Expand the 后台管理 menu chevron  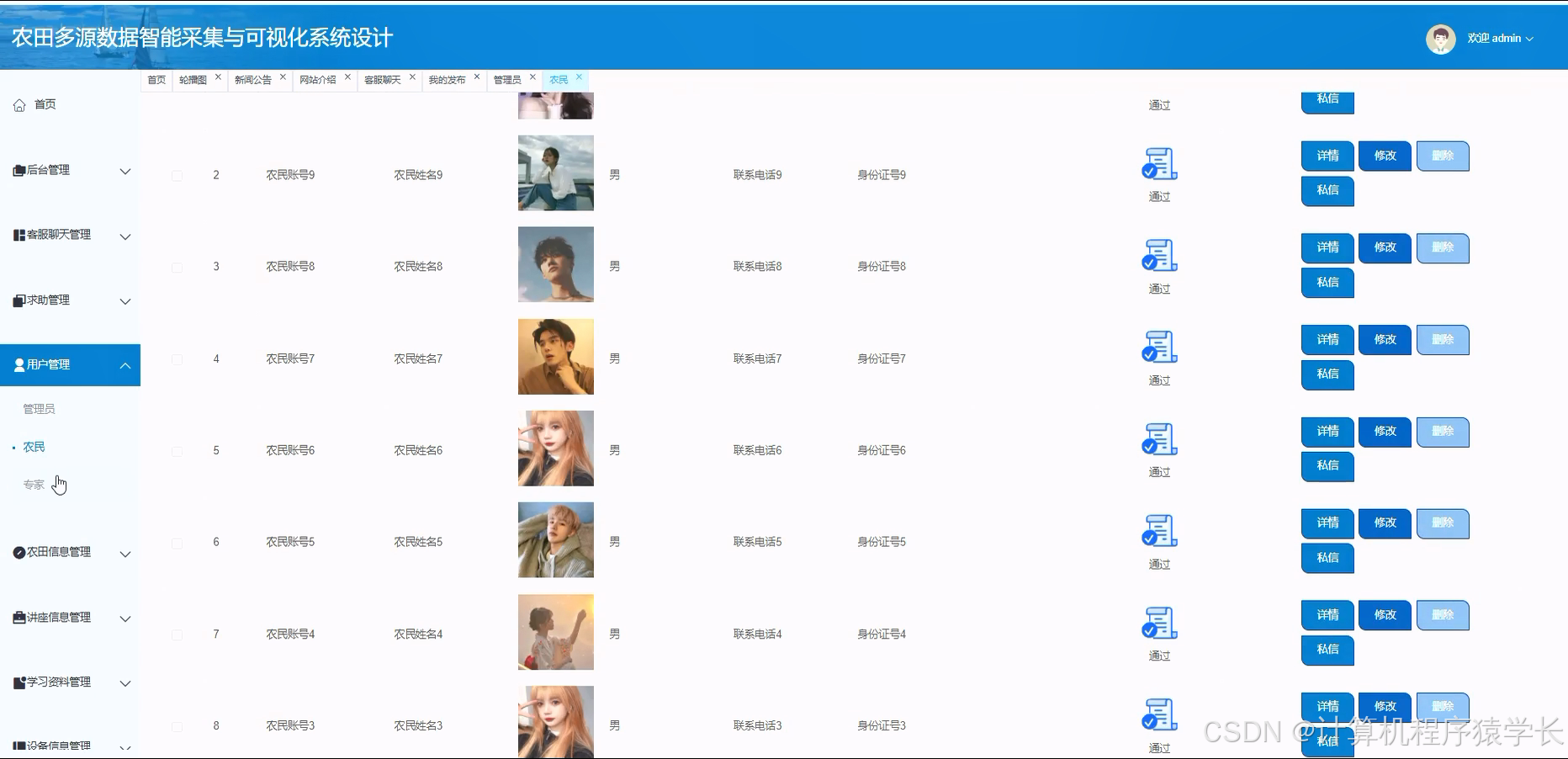pos(125,172)
